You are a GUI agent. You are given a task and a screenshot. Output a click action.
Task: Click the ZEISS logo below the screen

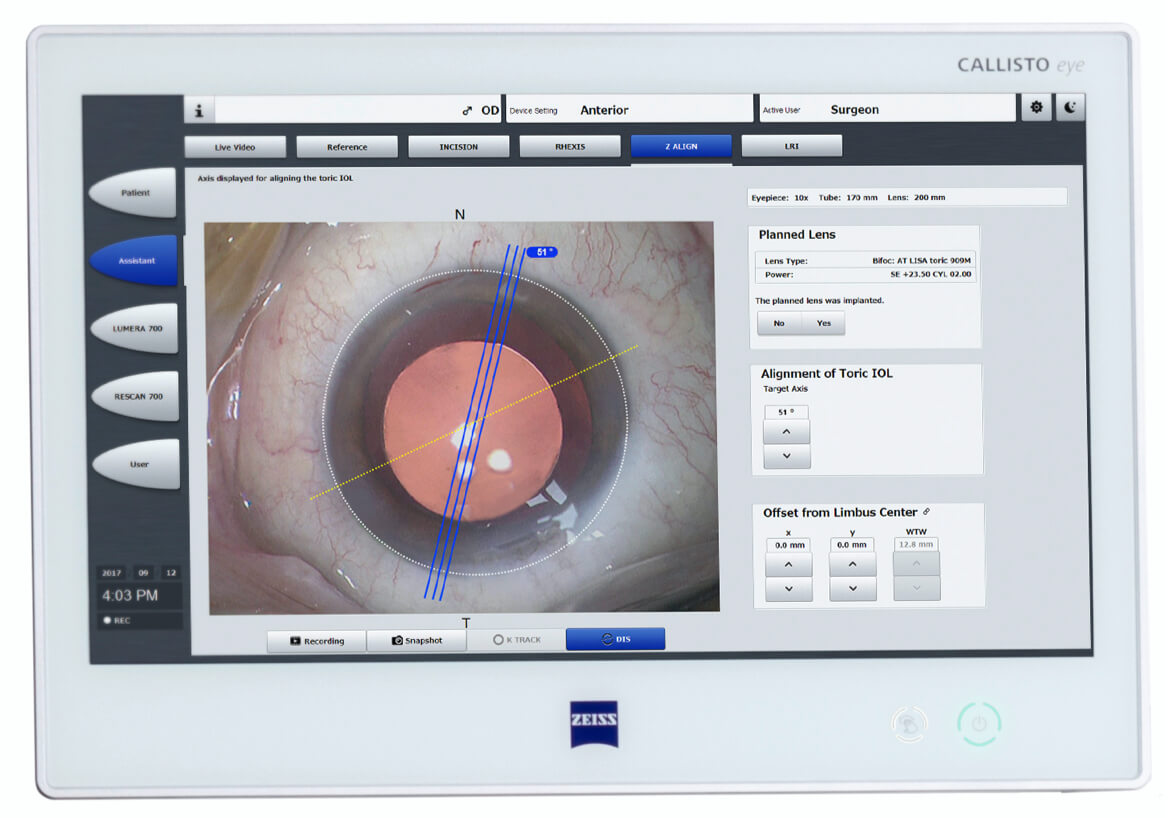594,725
